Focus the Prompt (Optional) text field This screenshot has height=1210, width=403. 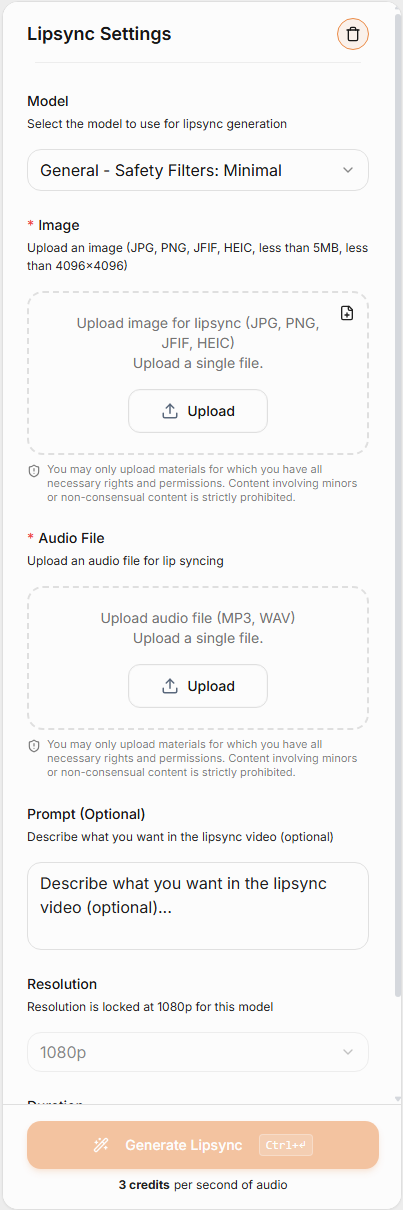click(x=198, y=906)
